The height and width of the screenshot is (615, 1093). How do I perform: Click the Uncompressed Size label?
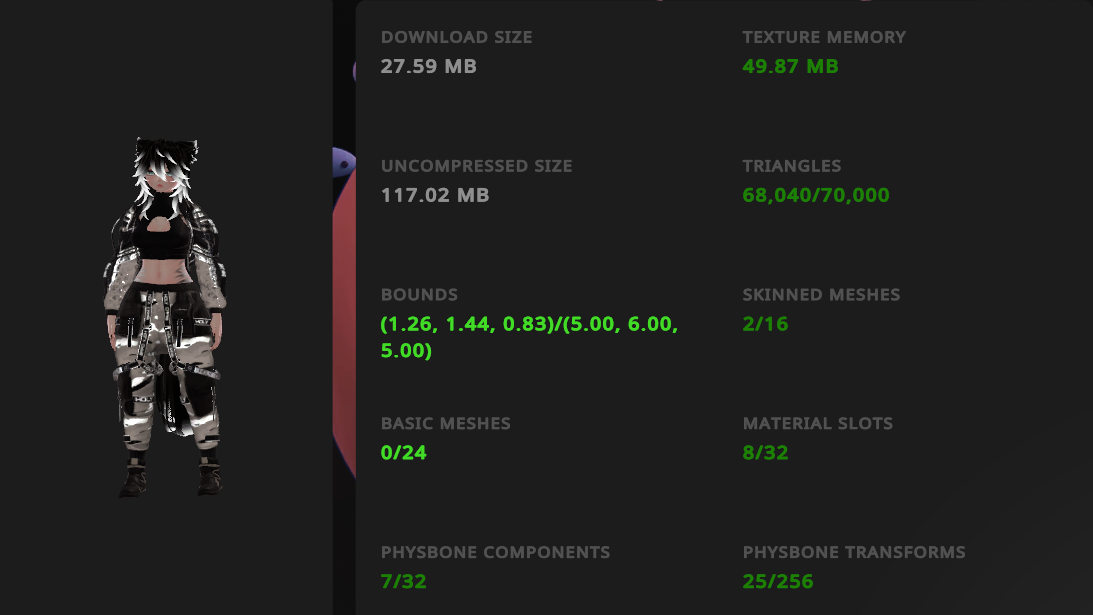(476, 166)
